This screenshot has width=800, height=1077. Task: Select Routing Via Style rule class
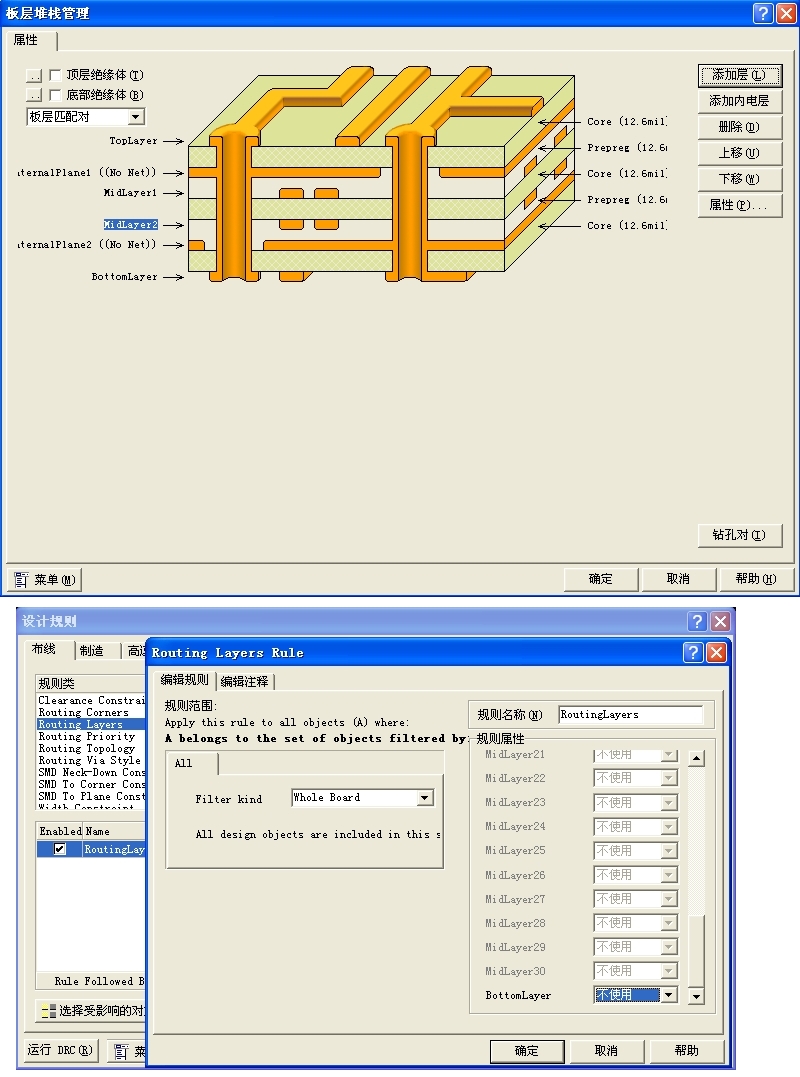(x=91, y=760)
